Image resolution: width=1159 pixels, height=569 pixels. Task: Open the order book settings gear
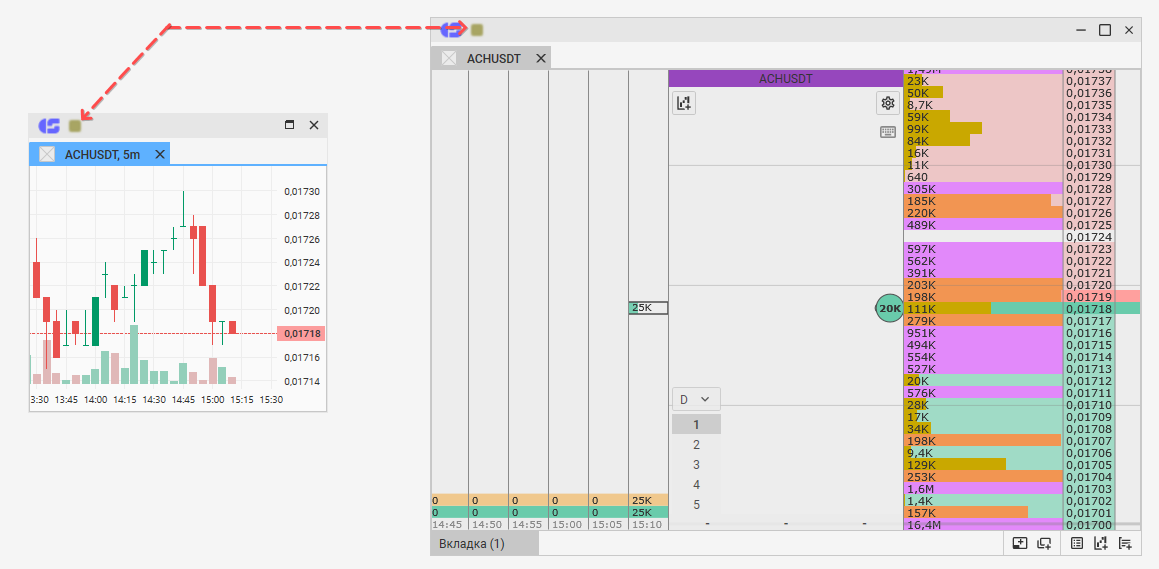pyautogui.click(x=888, y=103)
